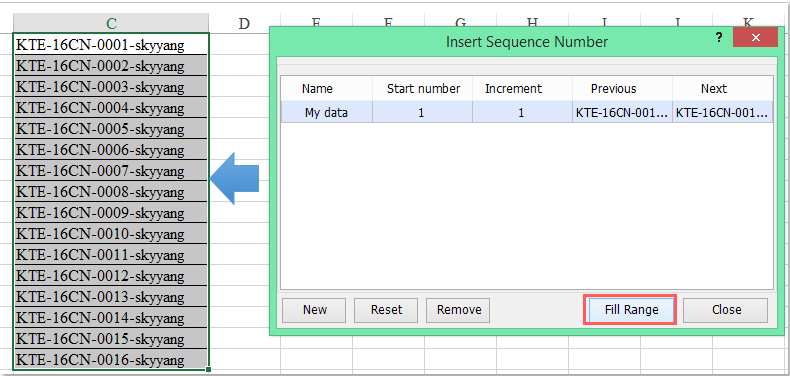Click the Fill Range button

click(630, 309)
